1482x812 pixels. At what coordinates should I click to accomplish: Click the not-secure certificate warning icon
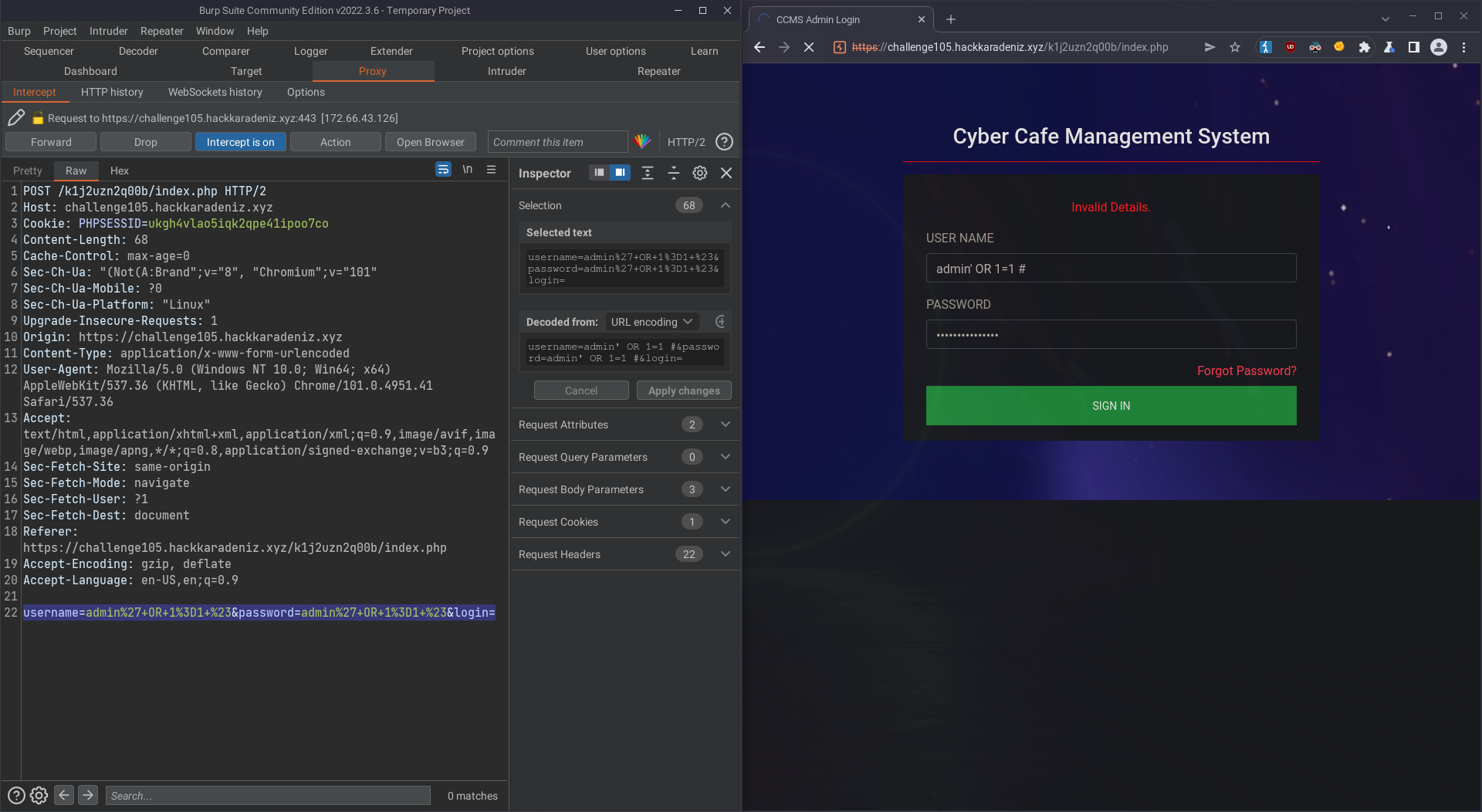point(840,47)
